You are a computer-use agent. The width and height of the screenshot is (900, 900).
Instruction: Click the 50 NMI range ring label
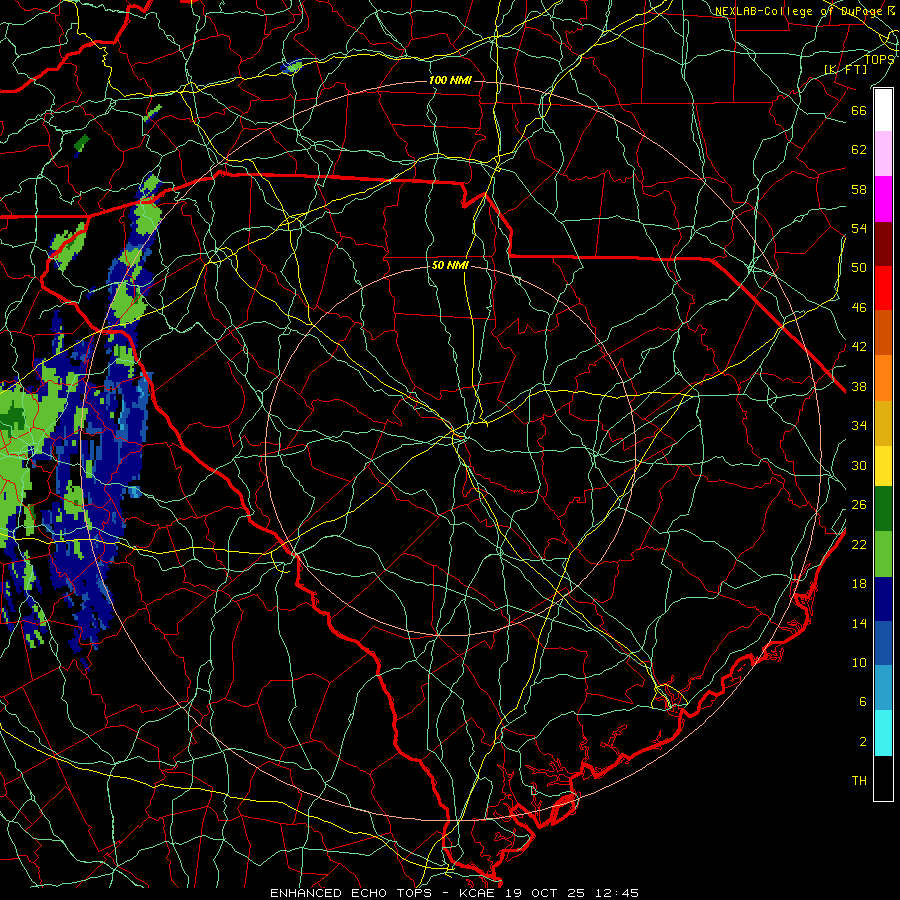450,266
